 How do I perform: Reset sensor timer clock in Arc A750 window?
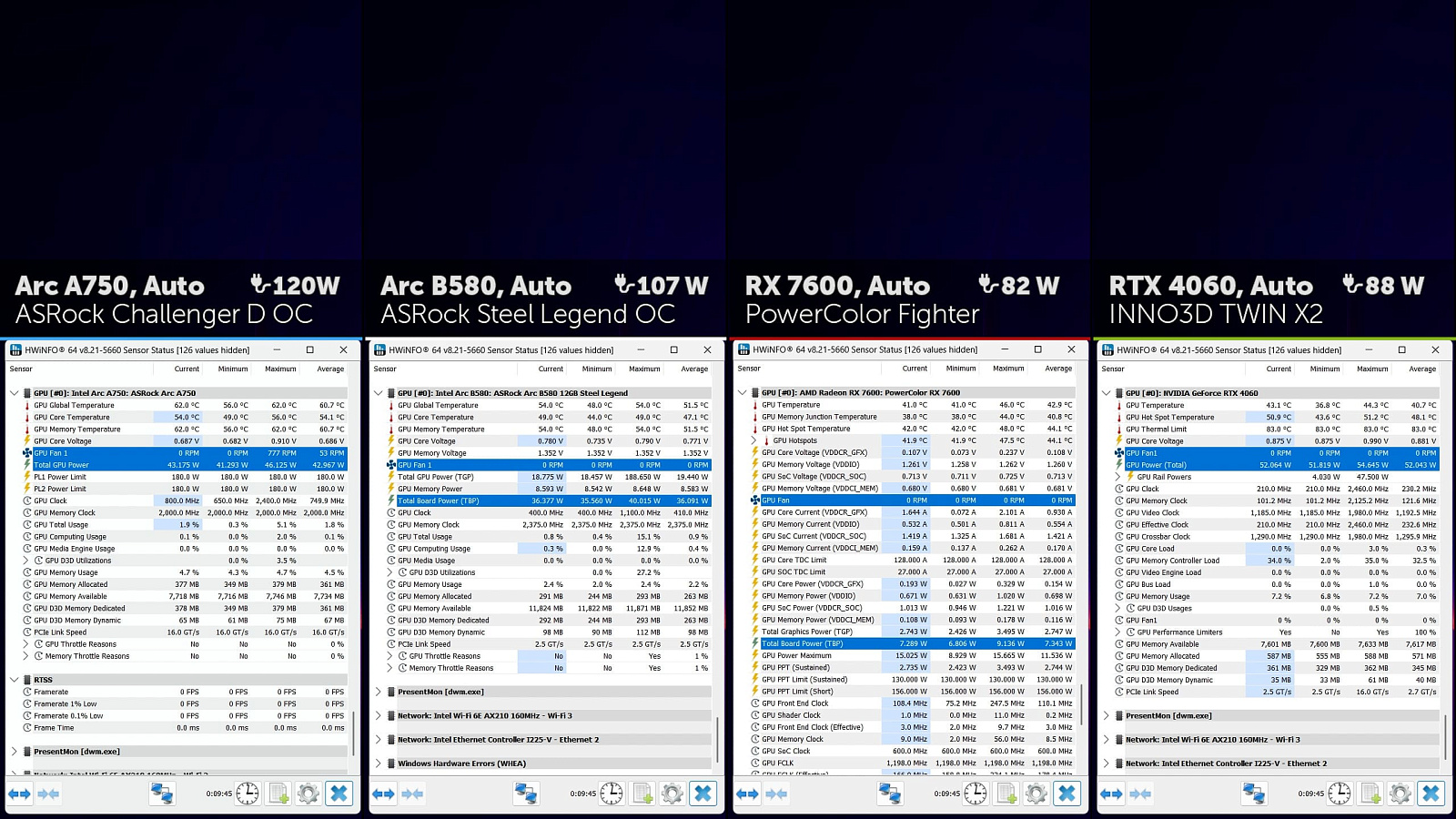248,794
